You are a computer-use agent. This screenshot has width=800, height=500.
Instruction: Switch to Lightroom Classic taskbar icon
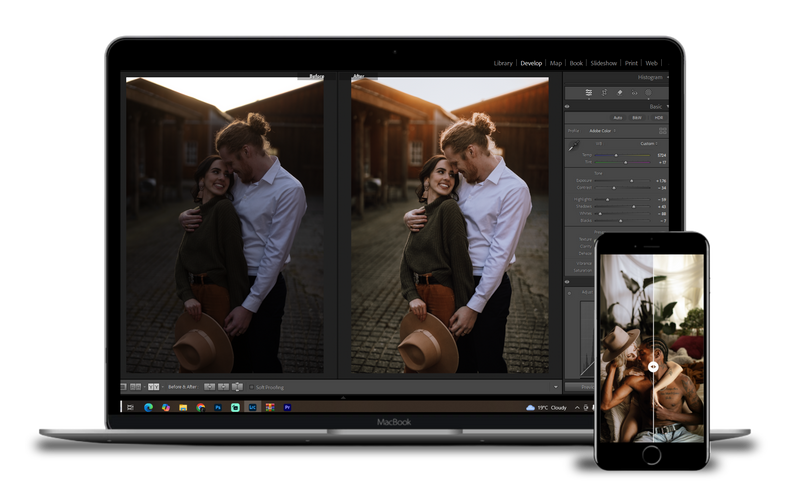coord(253,407)
